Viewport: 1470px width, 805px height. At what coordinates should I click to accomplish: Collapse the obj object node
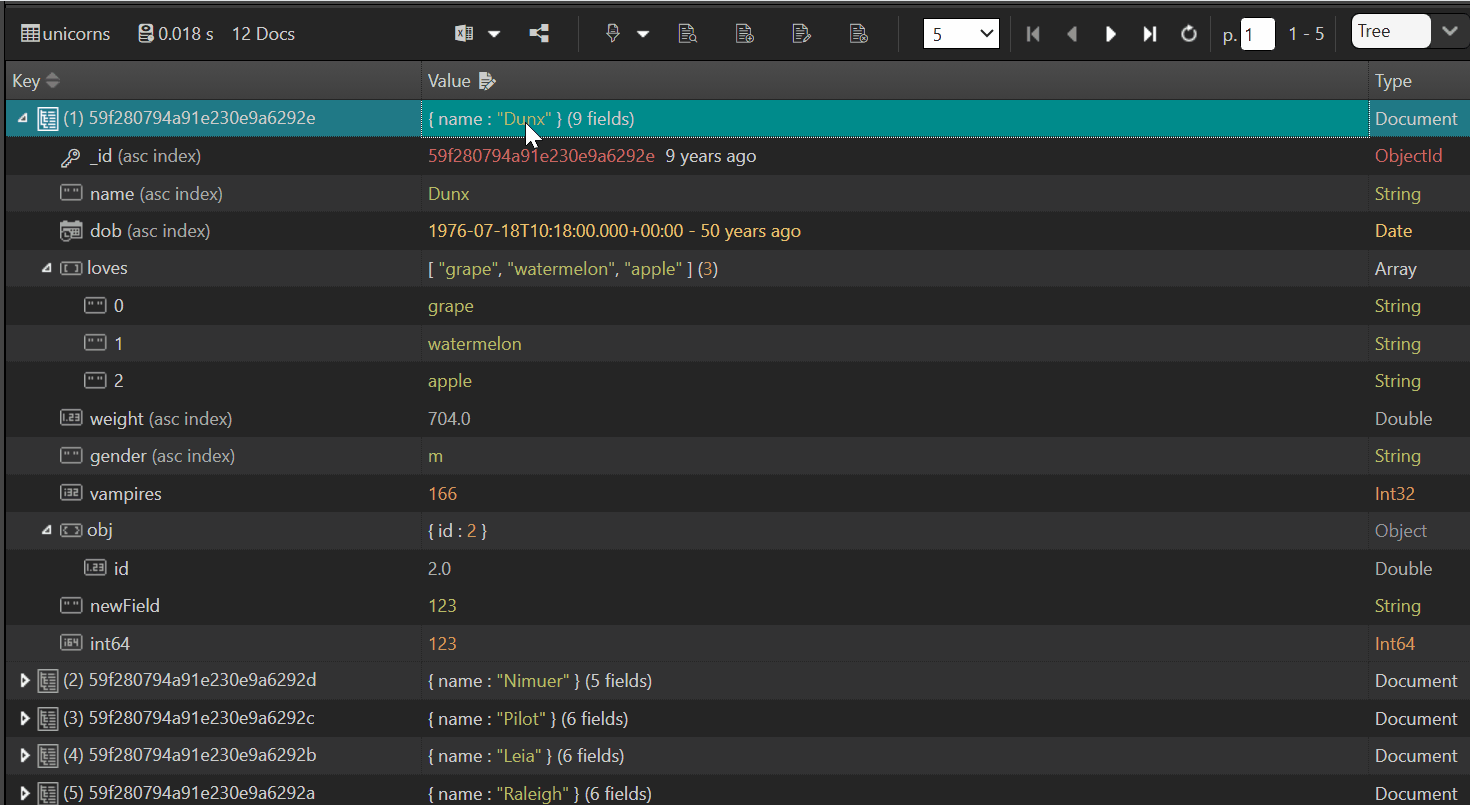click(47, 531)
